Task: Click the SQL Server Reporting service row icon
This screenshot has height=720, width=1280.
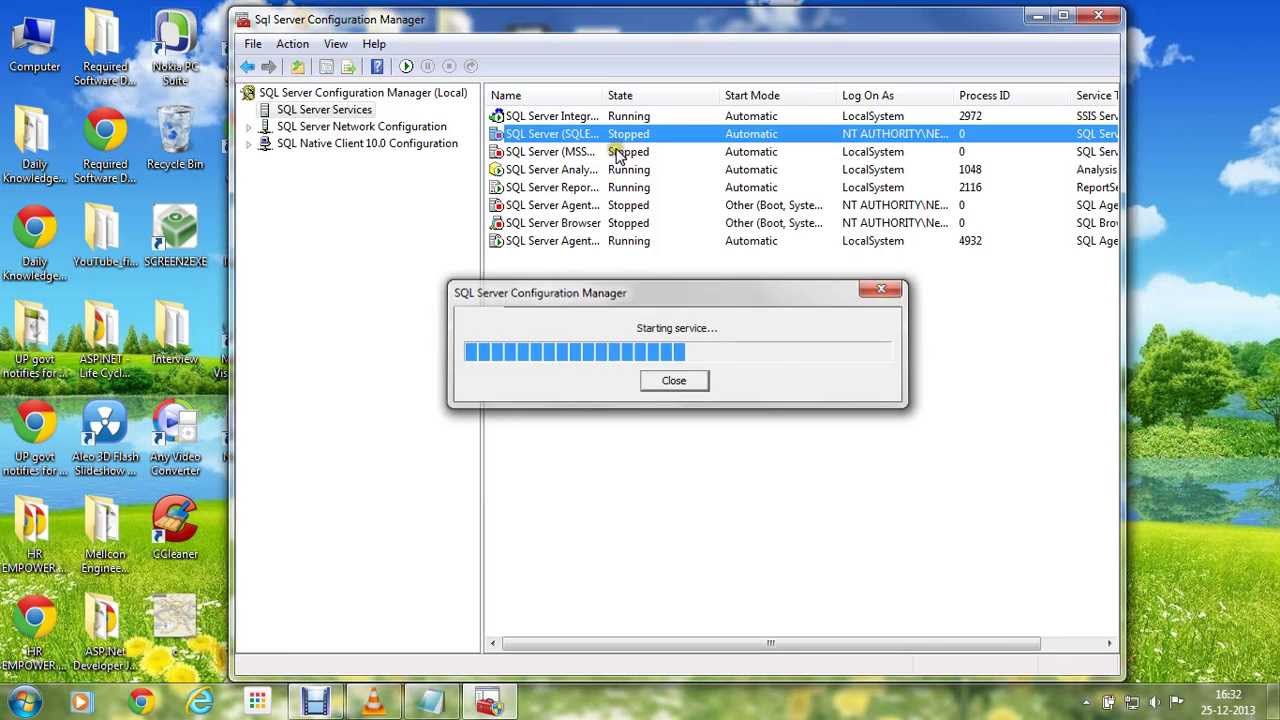Action: click(496, 188)
